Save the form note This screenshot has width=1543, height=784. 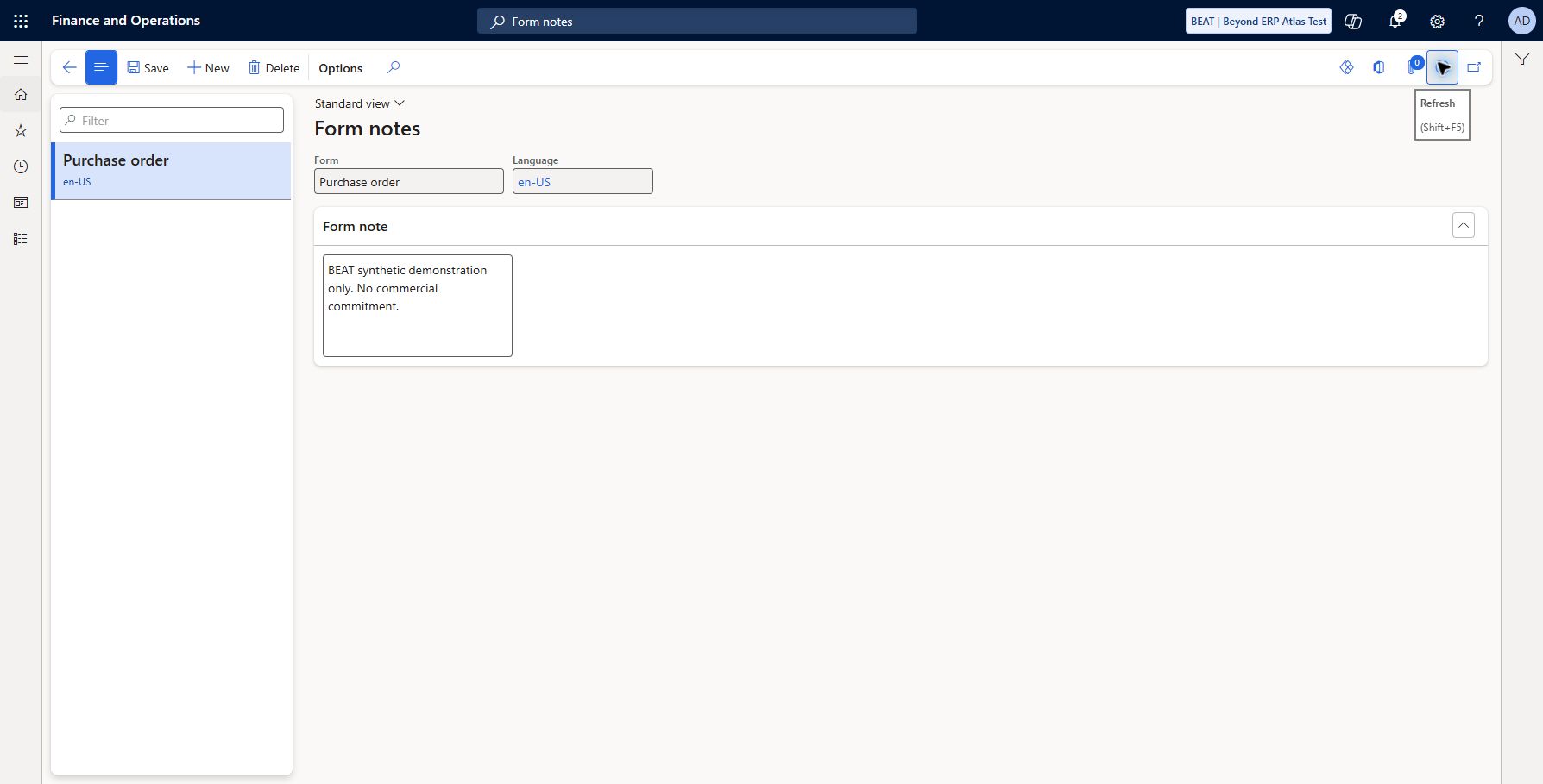point(148,67)
